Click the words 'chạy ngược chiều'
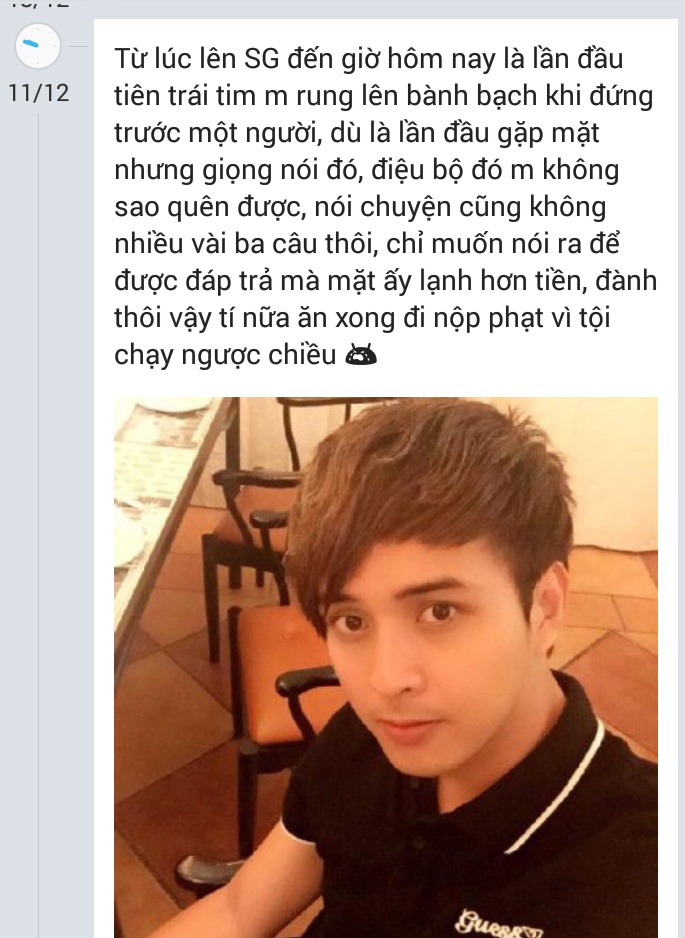This screenshot has height=938, width=685. [x=226, y=355]
